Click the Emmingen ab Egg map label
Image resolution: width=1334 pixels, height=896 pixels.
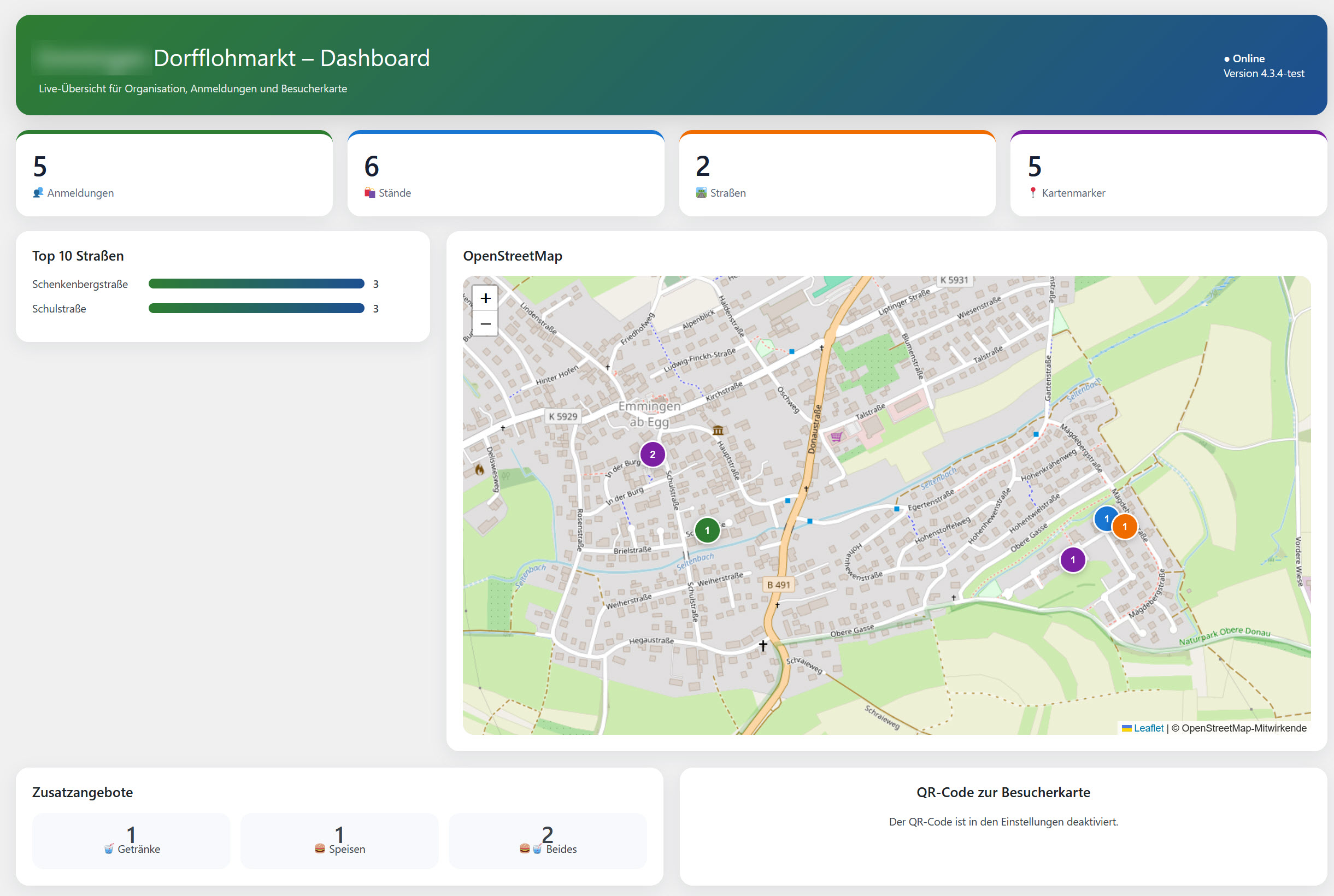click(x=649, y=414)
